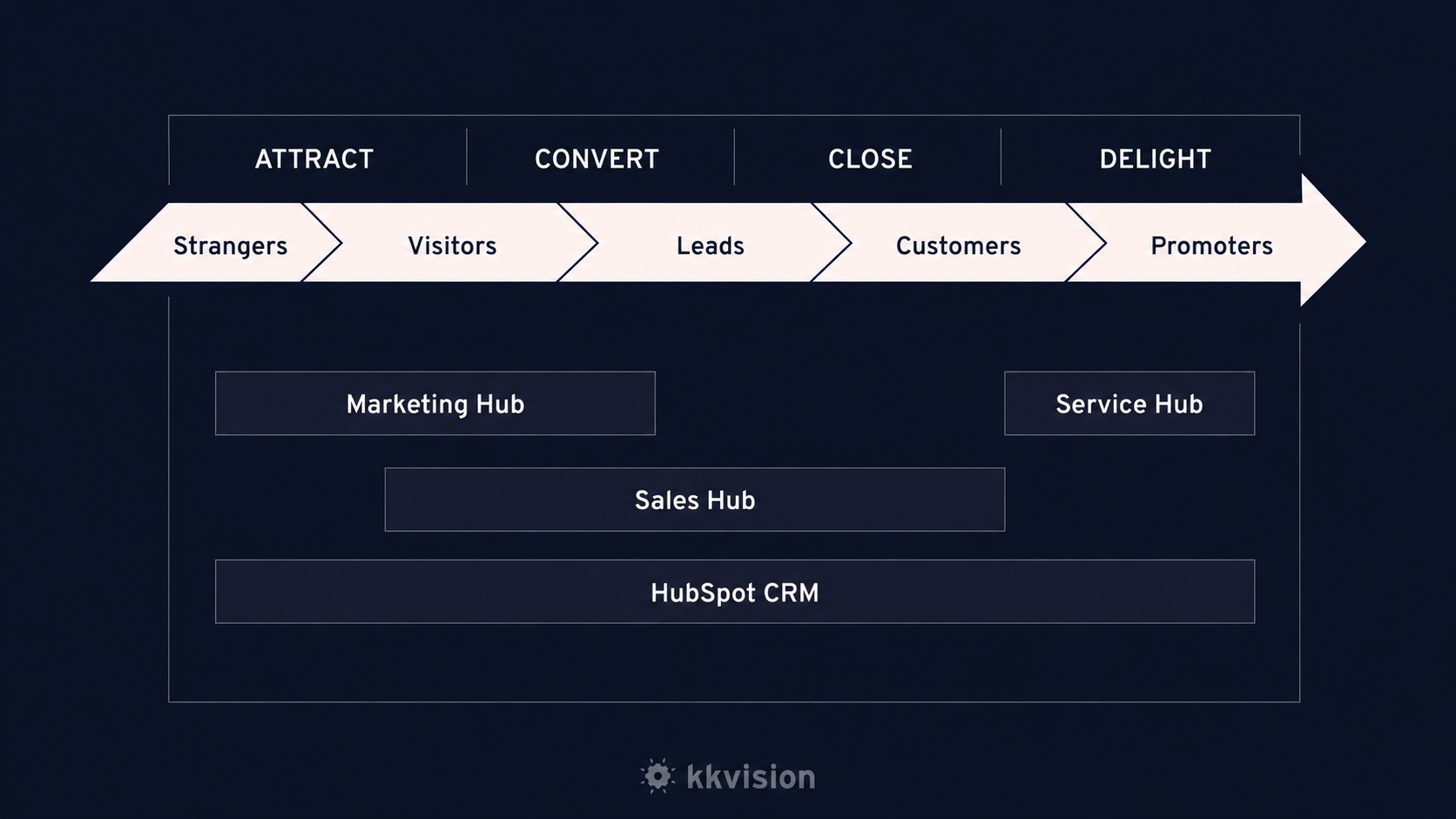The height and width of the screenshot is (819, 1456).
Task: Click the Promoters arrow segment
Action: tap(1216, 242)
